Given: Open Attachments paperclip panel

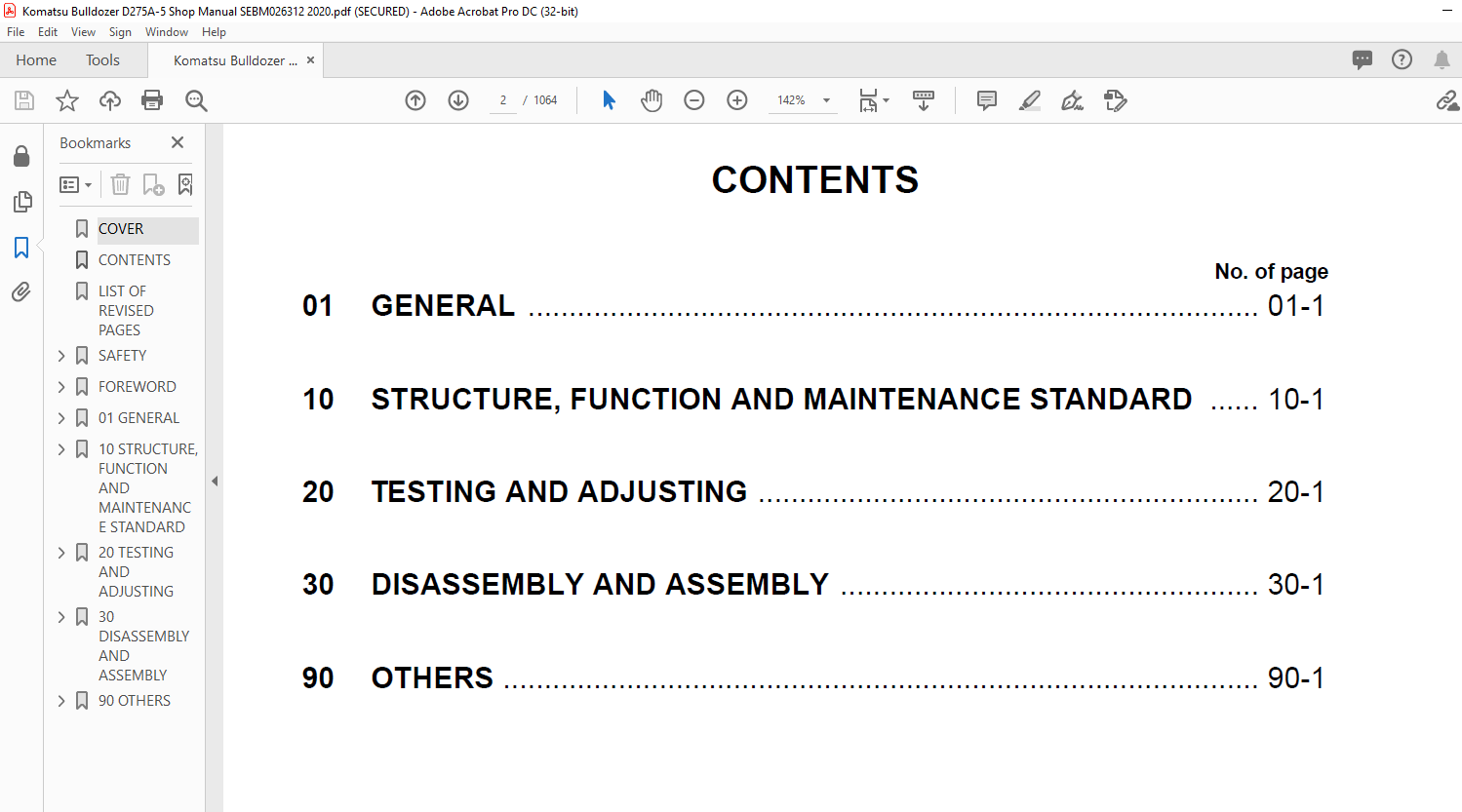Looking at the screenshot, I should 21,291.
